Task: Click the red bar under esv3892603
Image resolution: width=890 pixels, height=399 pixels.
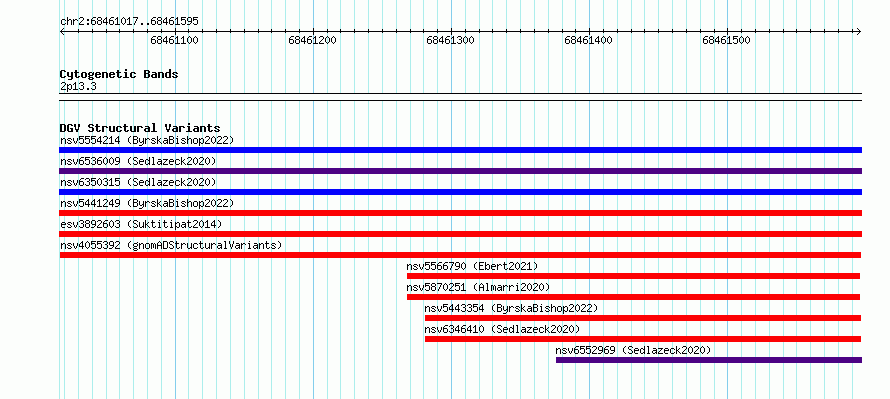Action: tap(460, 234)
